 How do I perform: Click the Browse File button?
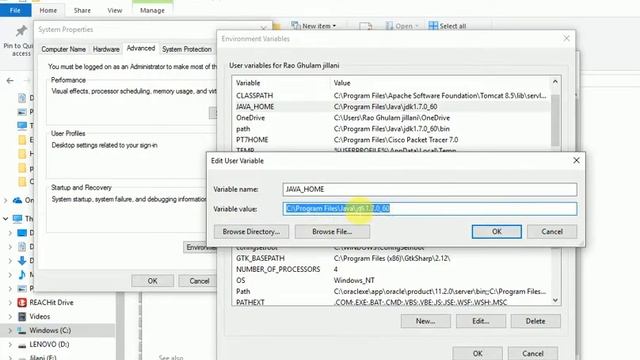332,231
